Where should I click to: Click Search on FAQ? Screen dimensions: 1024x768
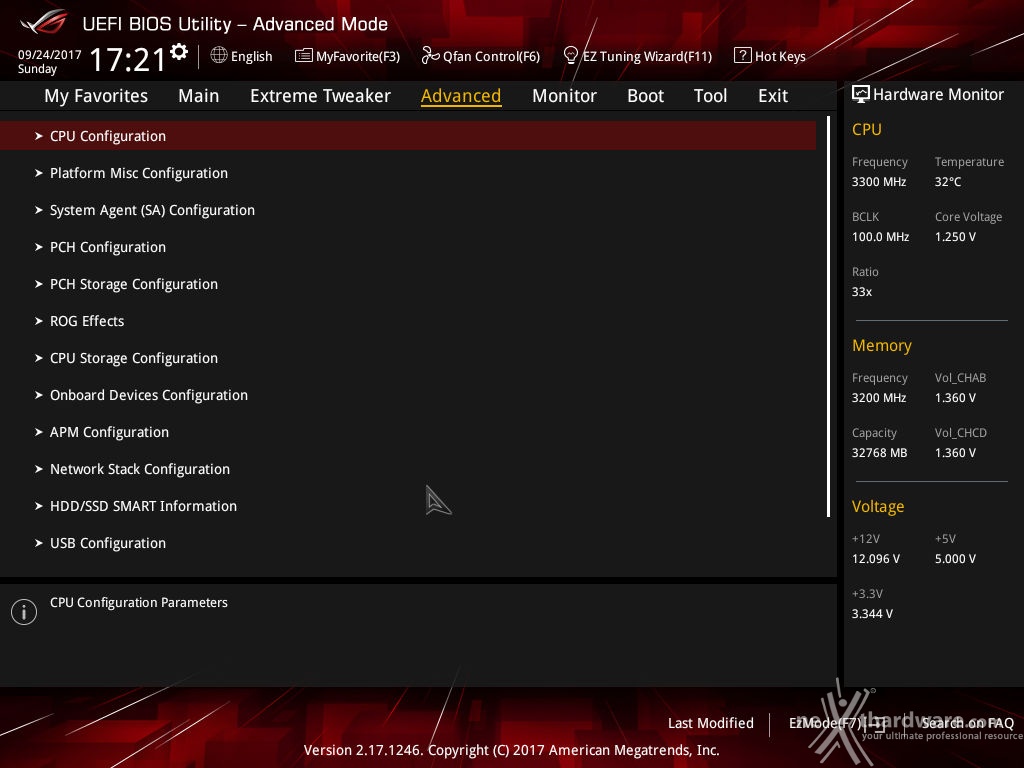click(967, 723)
